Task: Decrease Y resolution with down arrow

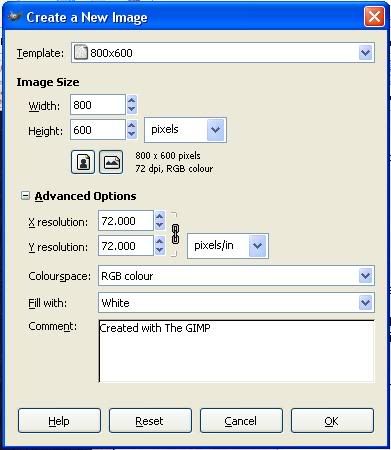Action: tap(160, 250)
